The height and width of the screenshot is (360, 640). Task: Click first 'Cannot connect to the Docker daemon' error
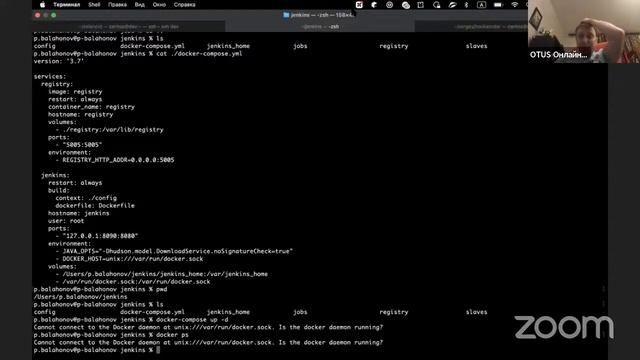coord(208,327)
